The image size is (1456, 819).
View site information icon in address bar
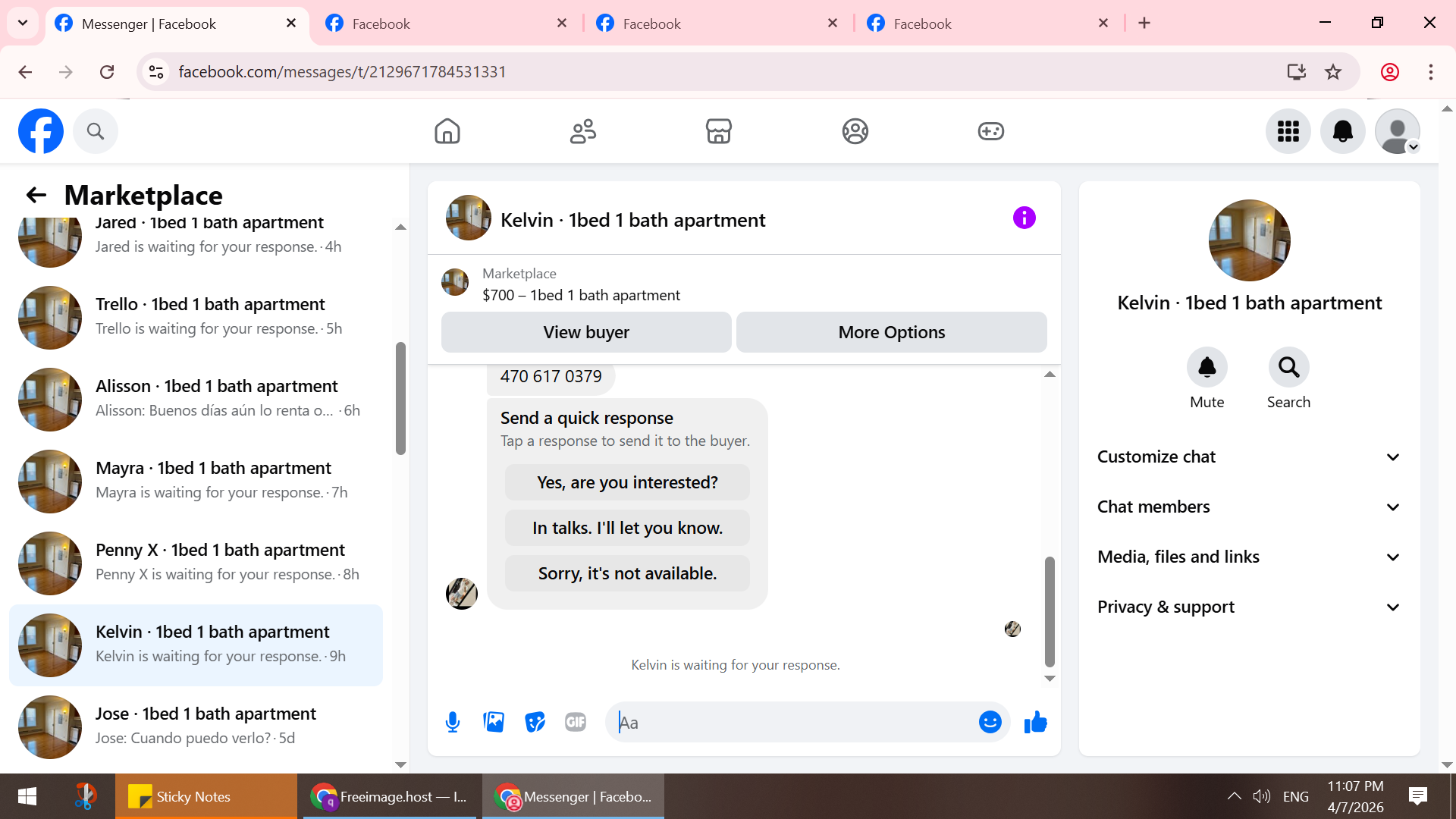[x=156, y=72]
